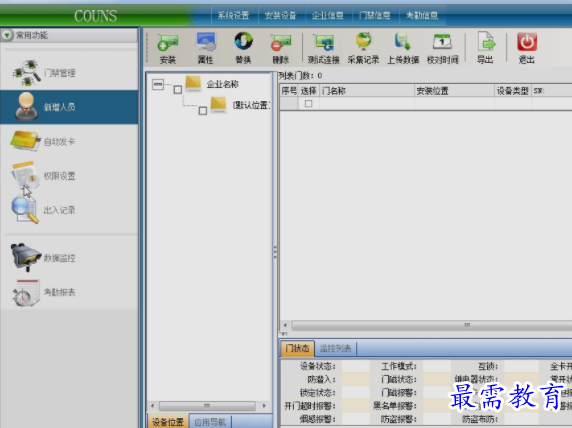
Task: Click the 列表门数 count text
Action: 301,76
